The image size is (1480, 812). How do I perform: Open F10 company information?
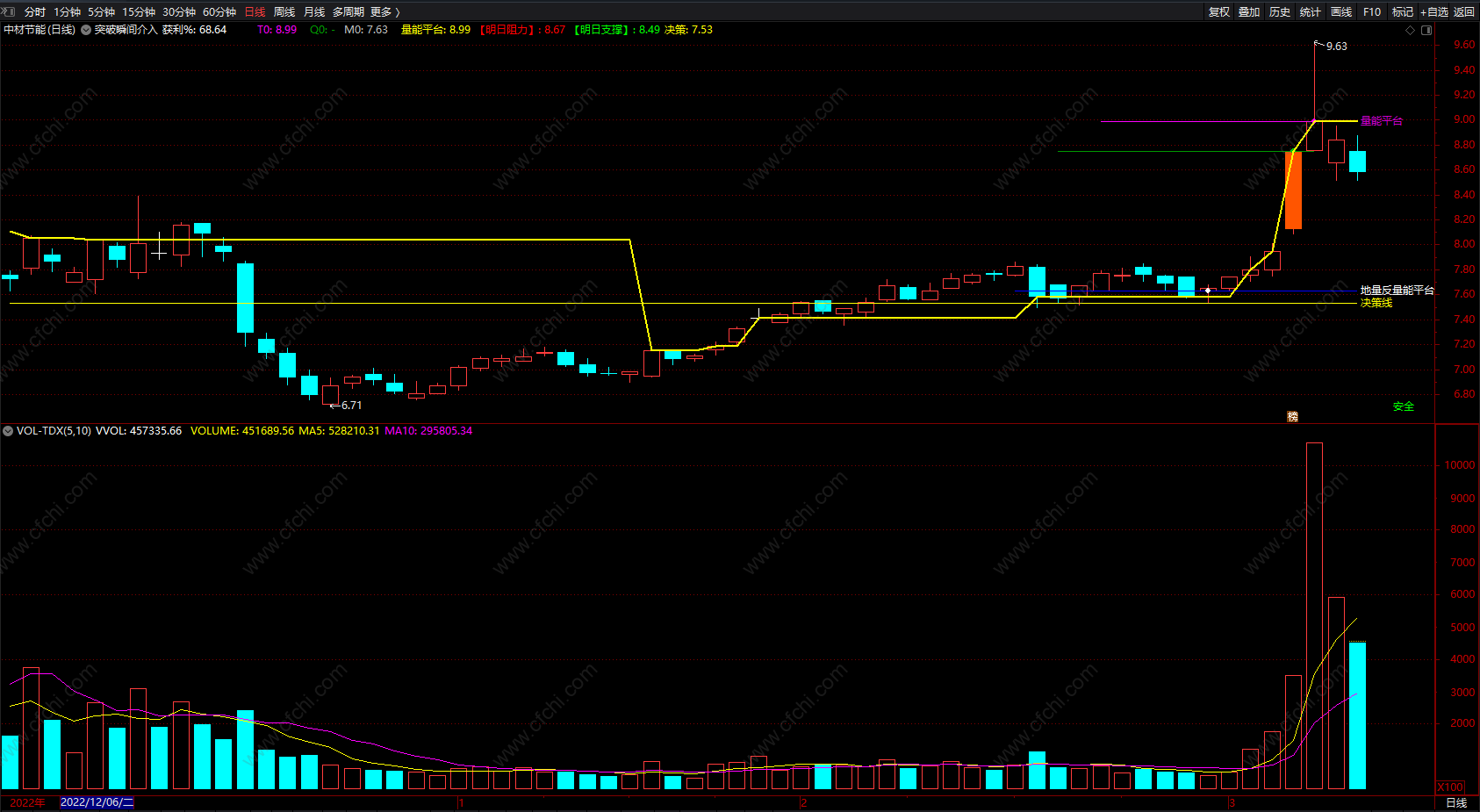coord(1372,11)
